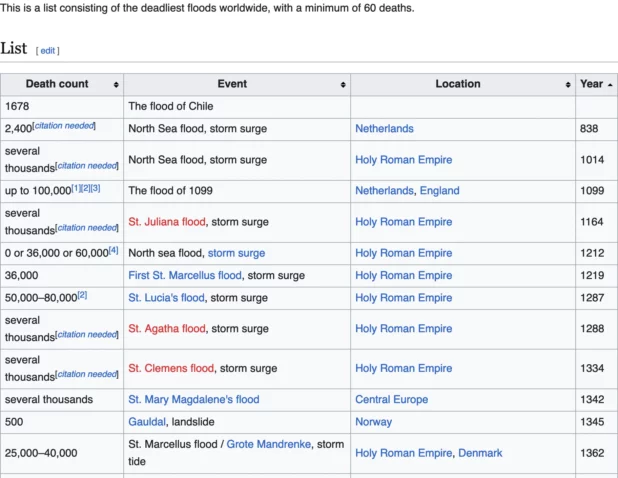This screenshot has width=618, height=478.
Task: Open the Grote Mandrenke link
Action: (269, 444)
